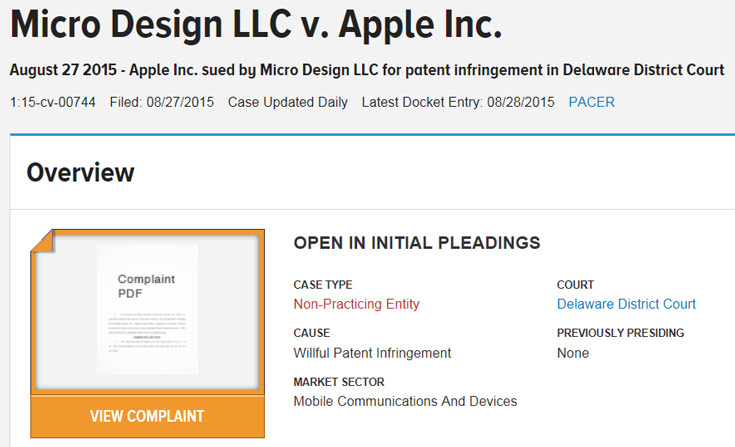Open the Non-Practicing Entity case type link
735x447 pixels.
(x=356, y=304)
